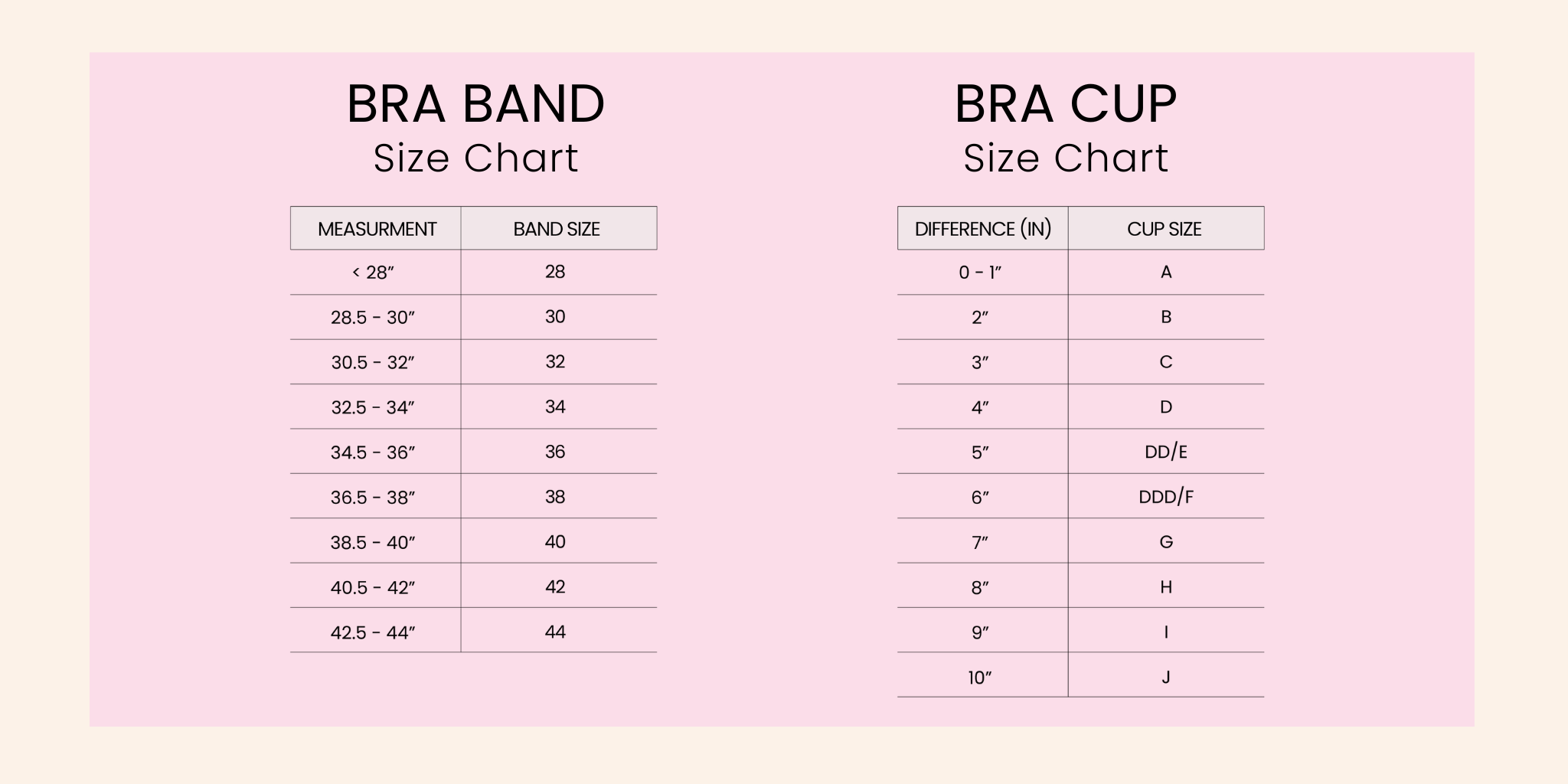Screen dimensions: 1568x784
Task: Select the MEASURMENT column header
Action: [377, 229]
